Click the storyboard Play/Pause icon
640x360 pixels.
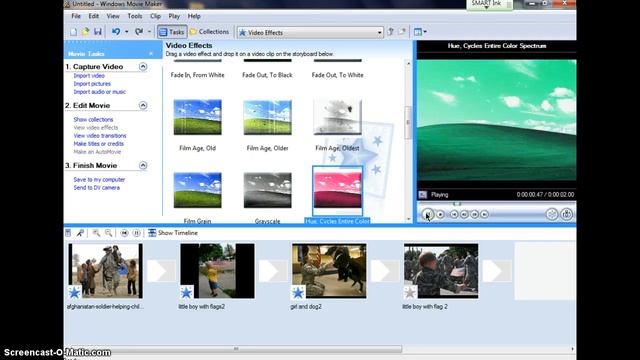pos(136,233)
